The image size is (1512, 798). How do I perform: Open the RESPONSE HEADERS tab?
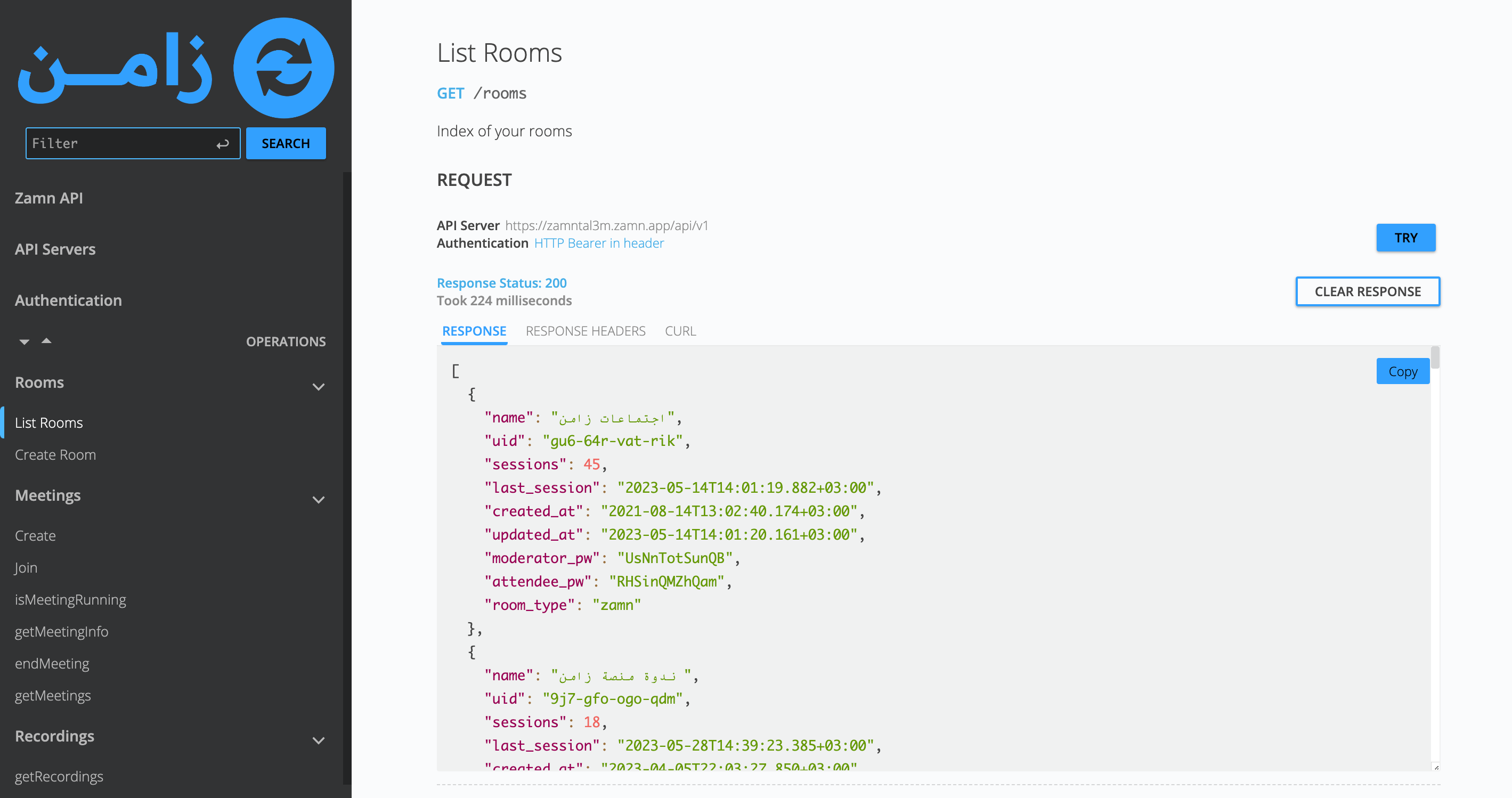585,331
